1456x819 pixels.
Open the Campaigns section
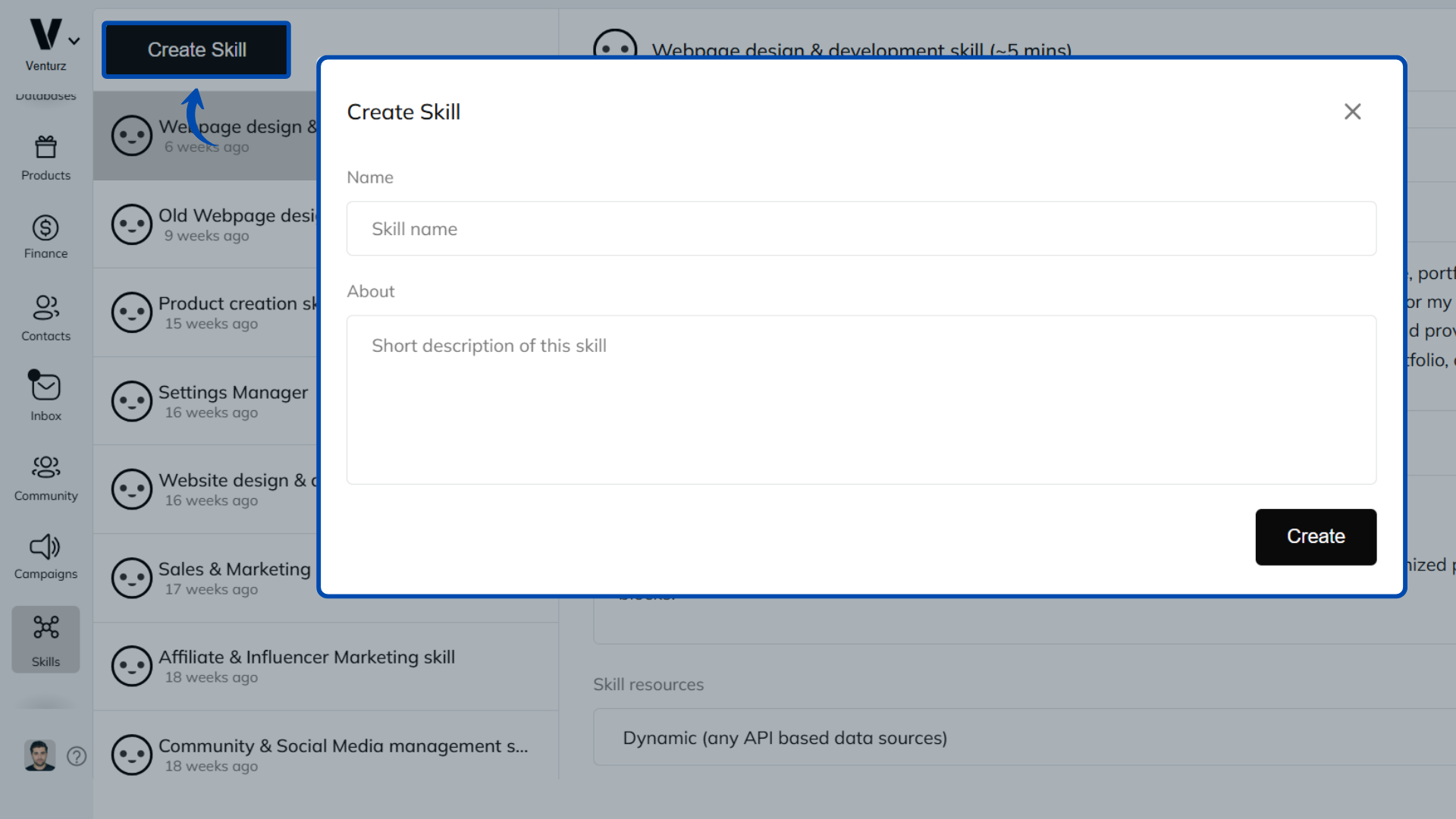[x=45, y=556]
